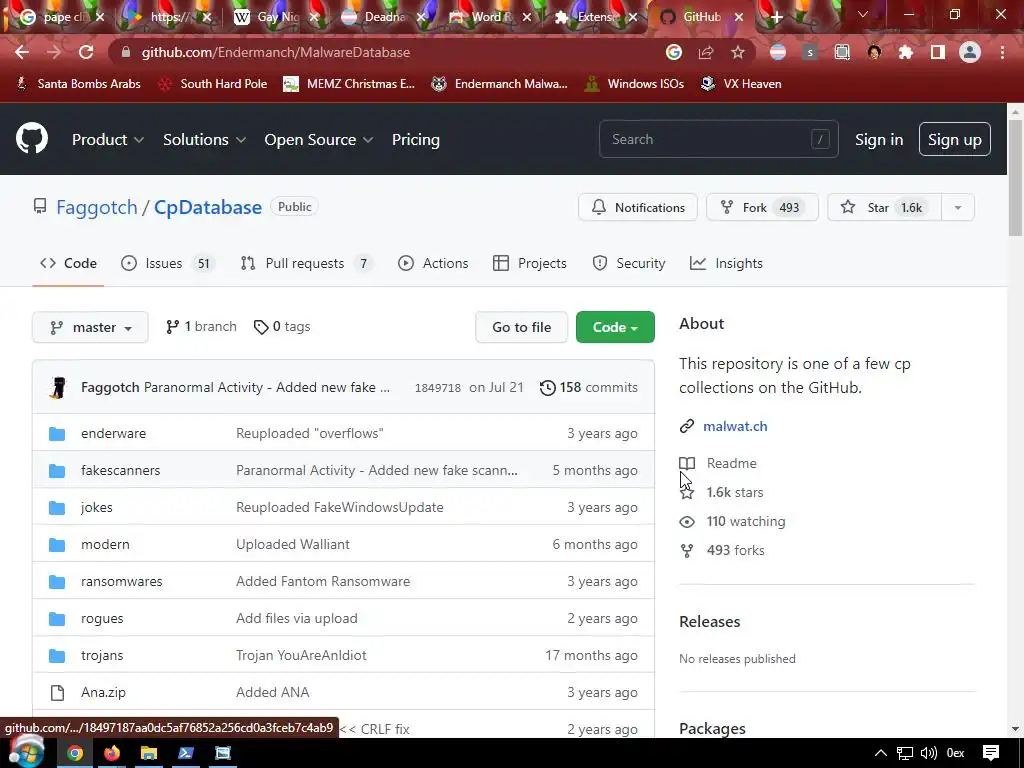Screen dimensions: 1024x768
Task: Open the 0 tags link
Action: coord(282,327)
